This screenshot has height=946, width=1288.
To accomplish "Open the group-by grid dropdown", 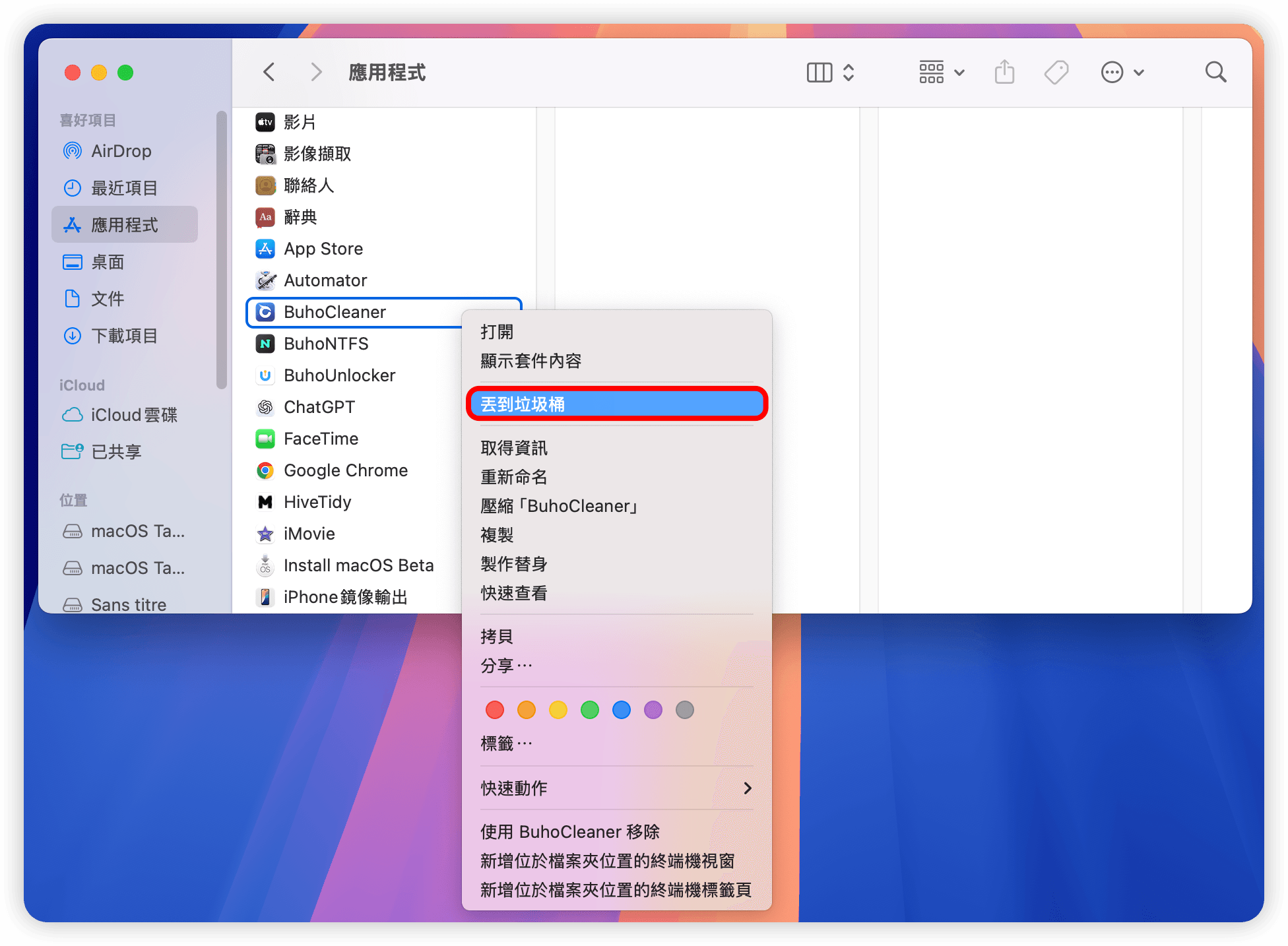I will [x=942, y=72].
